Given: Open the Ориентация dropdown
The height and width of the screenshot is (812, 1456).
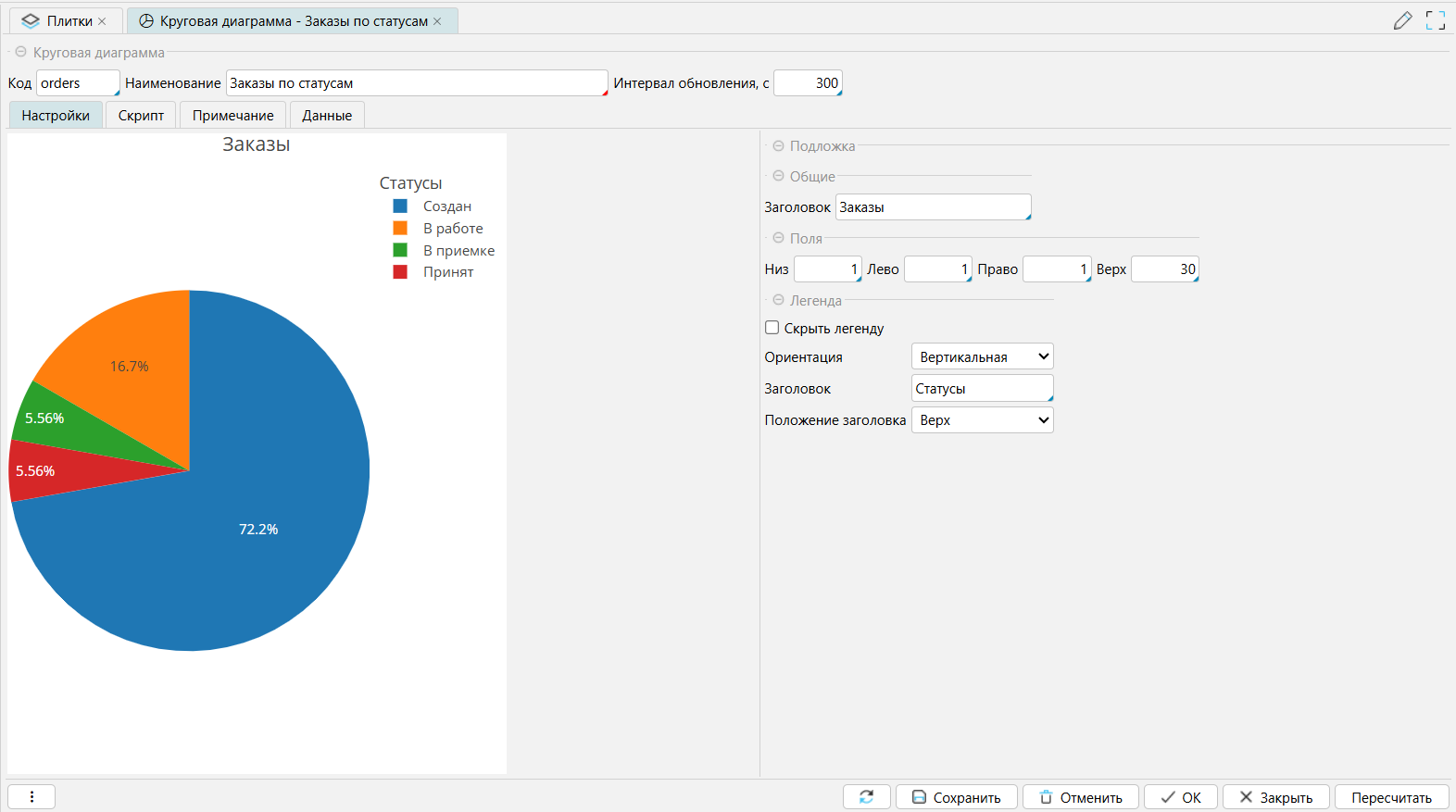Looking at the screenshot, I should pyautogui.click(x=982, y=357).
